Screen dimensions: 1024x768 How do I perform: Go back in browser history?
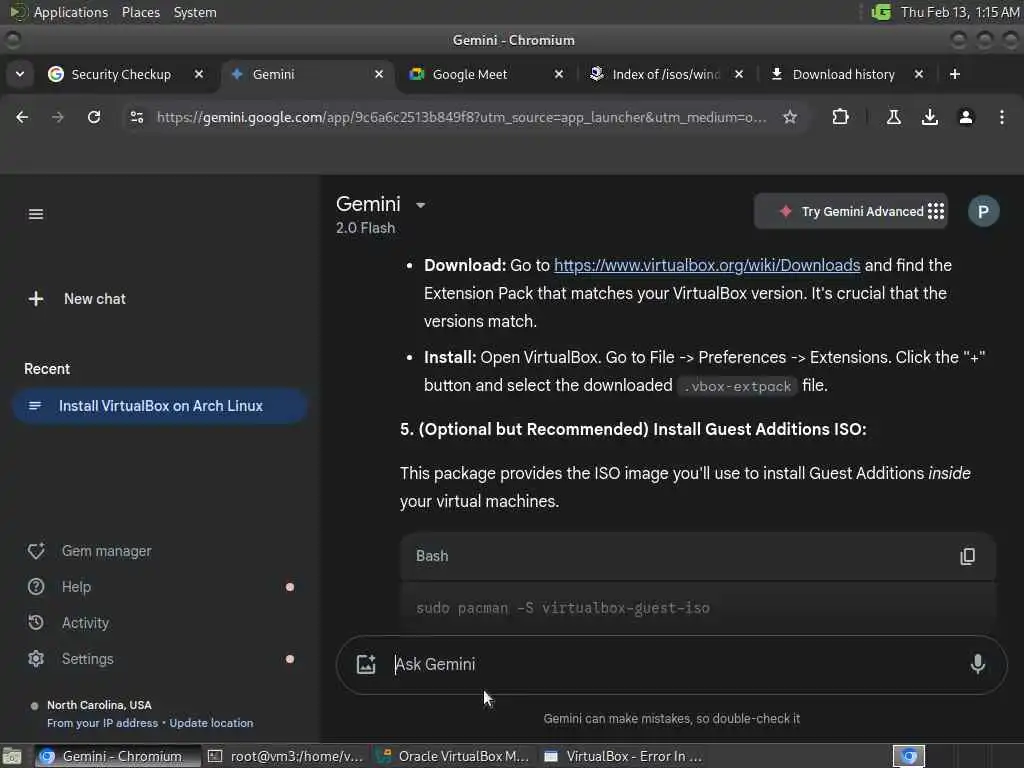[x=22, y=117]
